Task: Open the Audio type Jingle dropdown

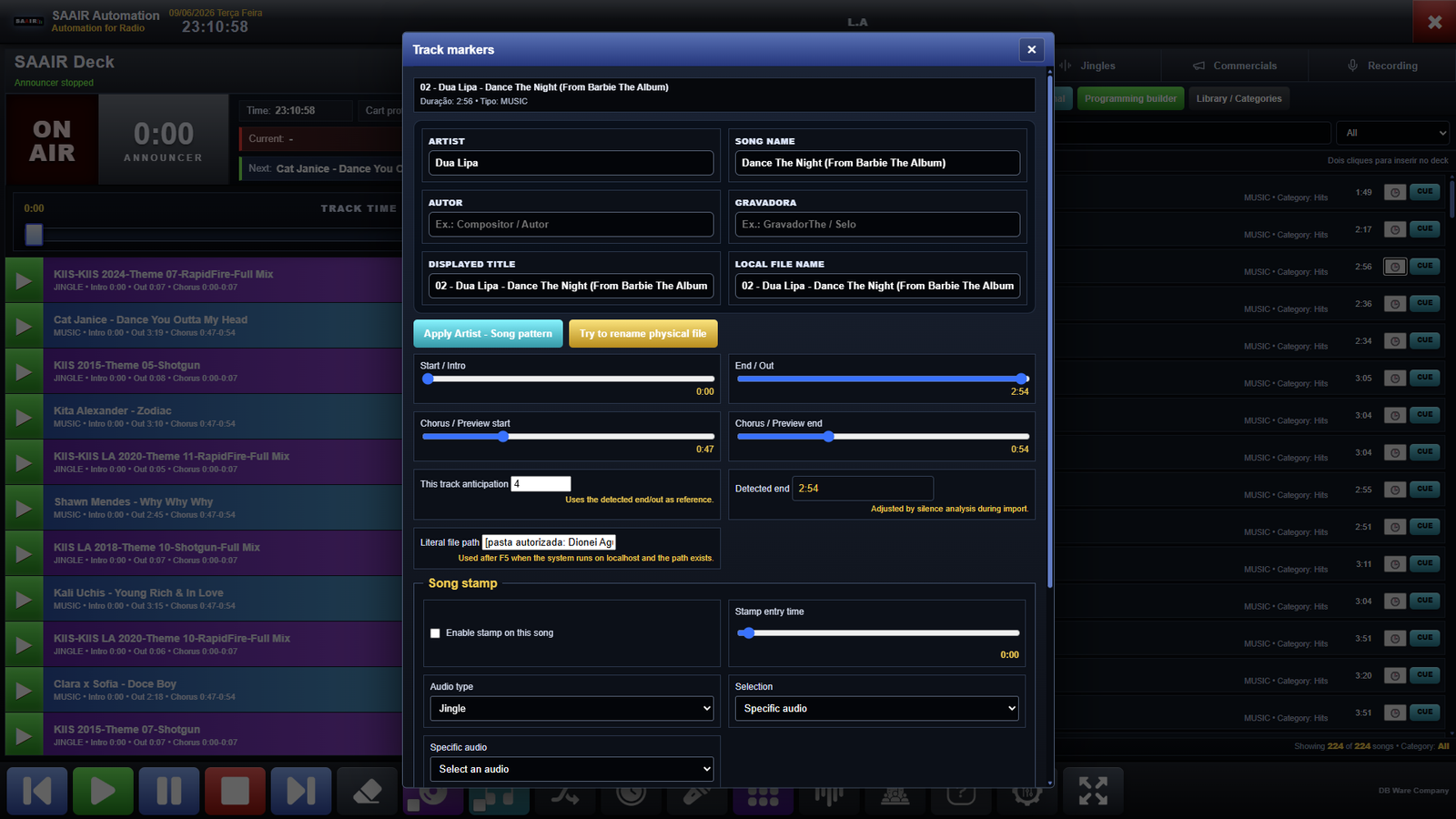Action: click(x=571, y=708)
